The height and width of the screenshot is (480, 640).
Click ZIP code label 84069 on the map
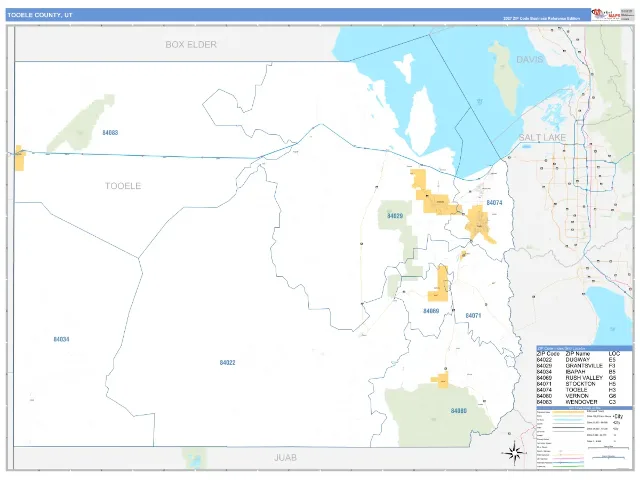coord(431,311)
